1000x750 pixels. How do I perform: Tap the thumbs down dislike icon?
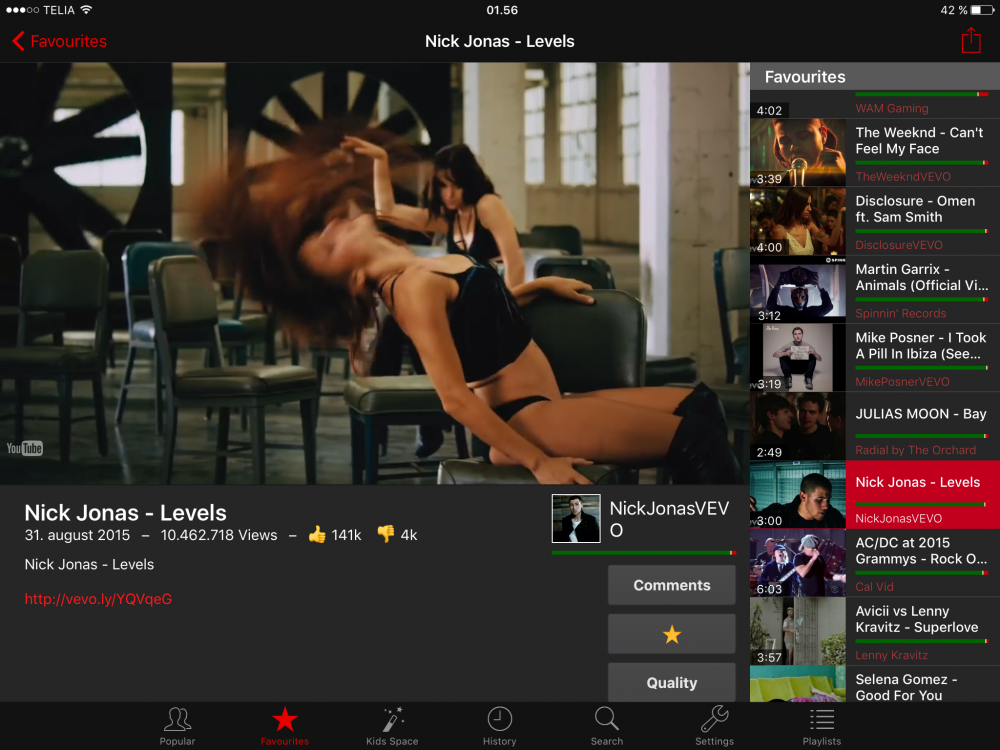(386, 534)
